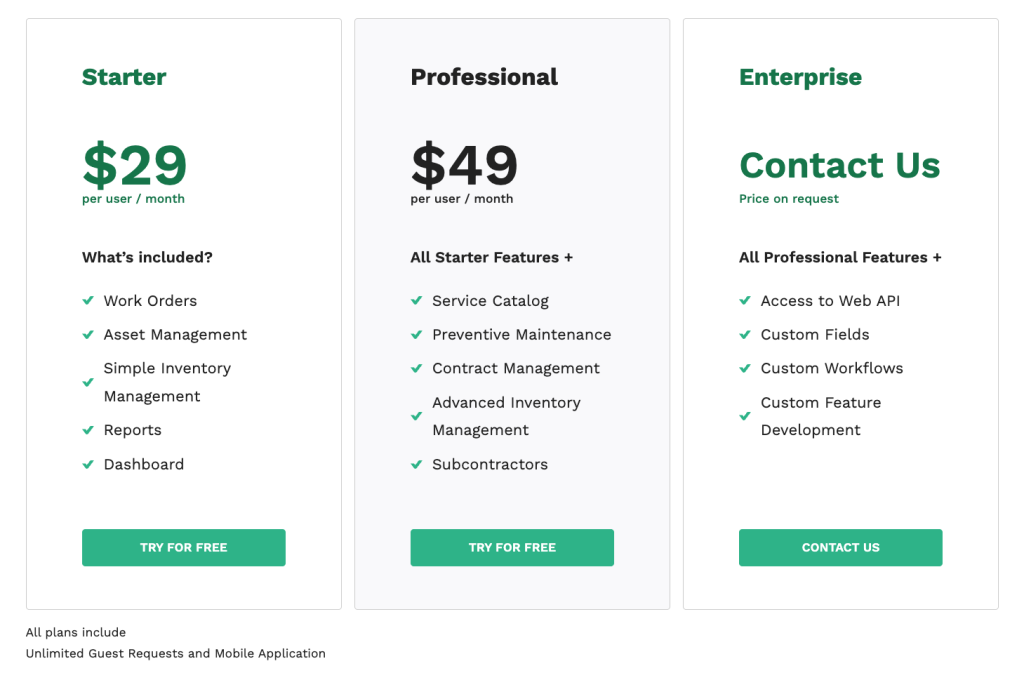Viewport: 1024px width, 680px height.
Task: Click the Professional plan title
Action: pyautogui.click(x=484, y=77)
